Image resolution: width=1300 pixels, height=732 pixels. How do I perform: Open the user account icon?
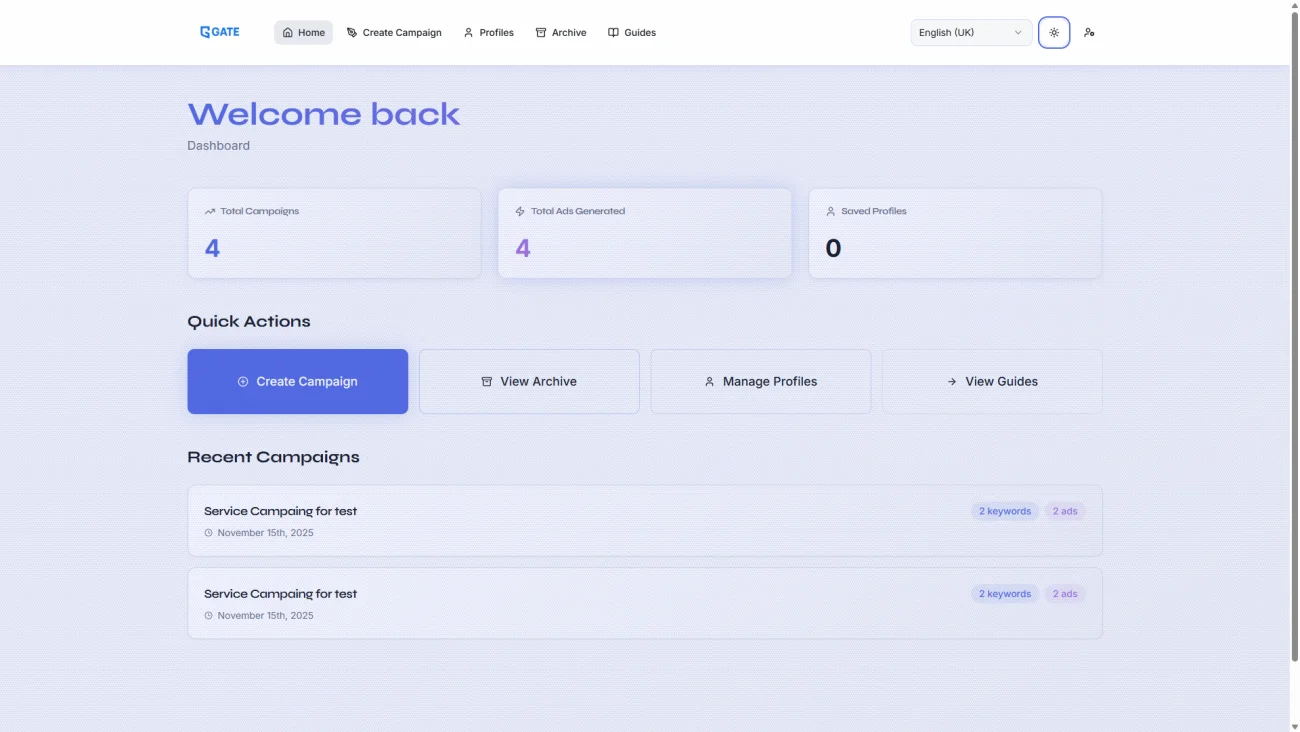(1089, 33)
